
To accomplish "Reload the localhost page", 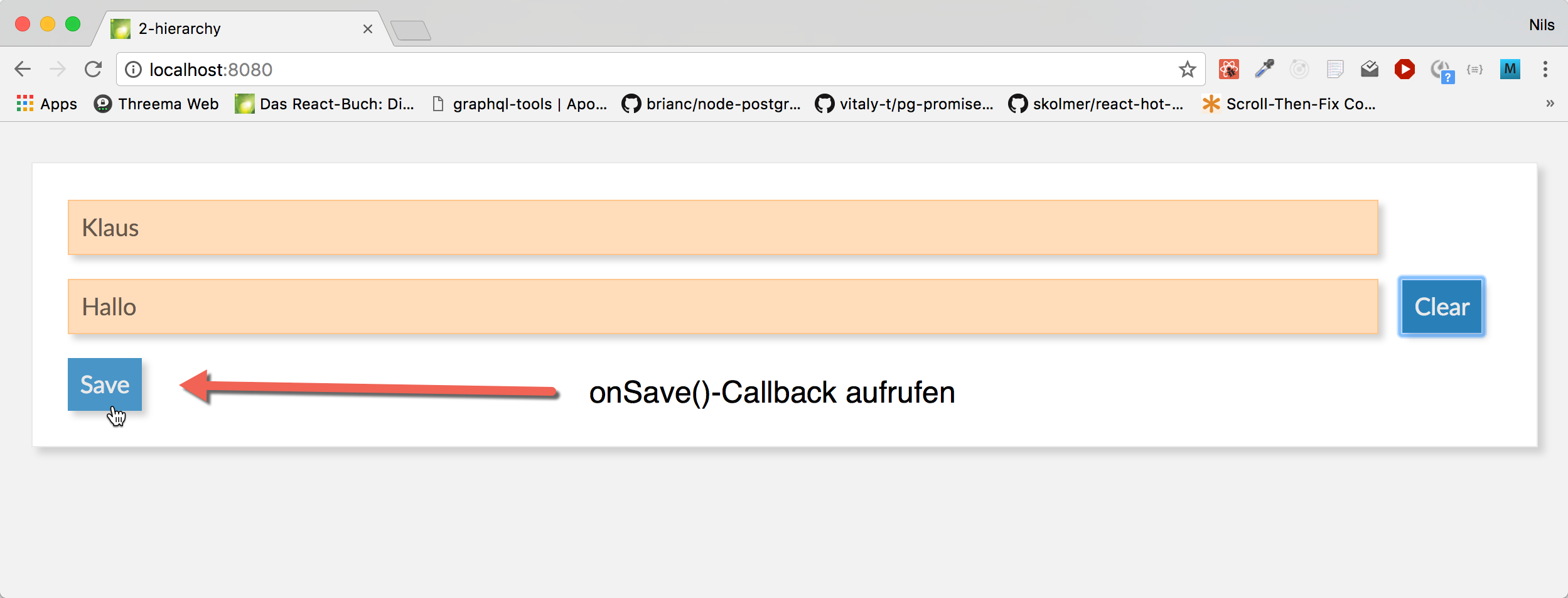I will pyautogui.click(x=94, y=69).
